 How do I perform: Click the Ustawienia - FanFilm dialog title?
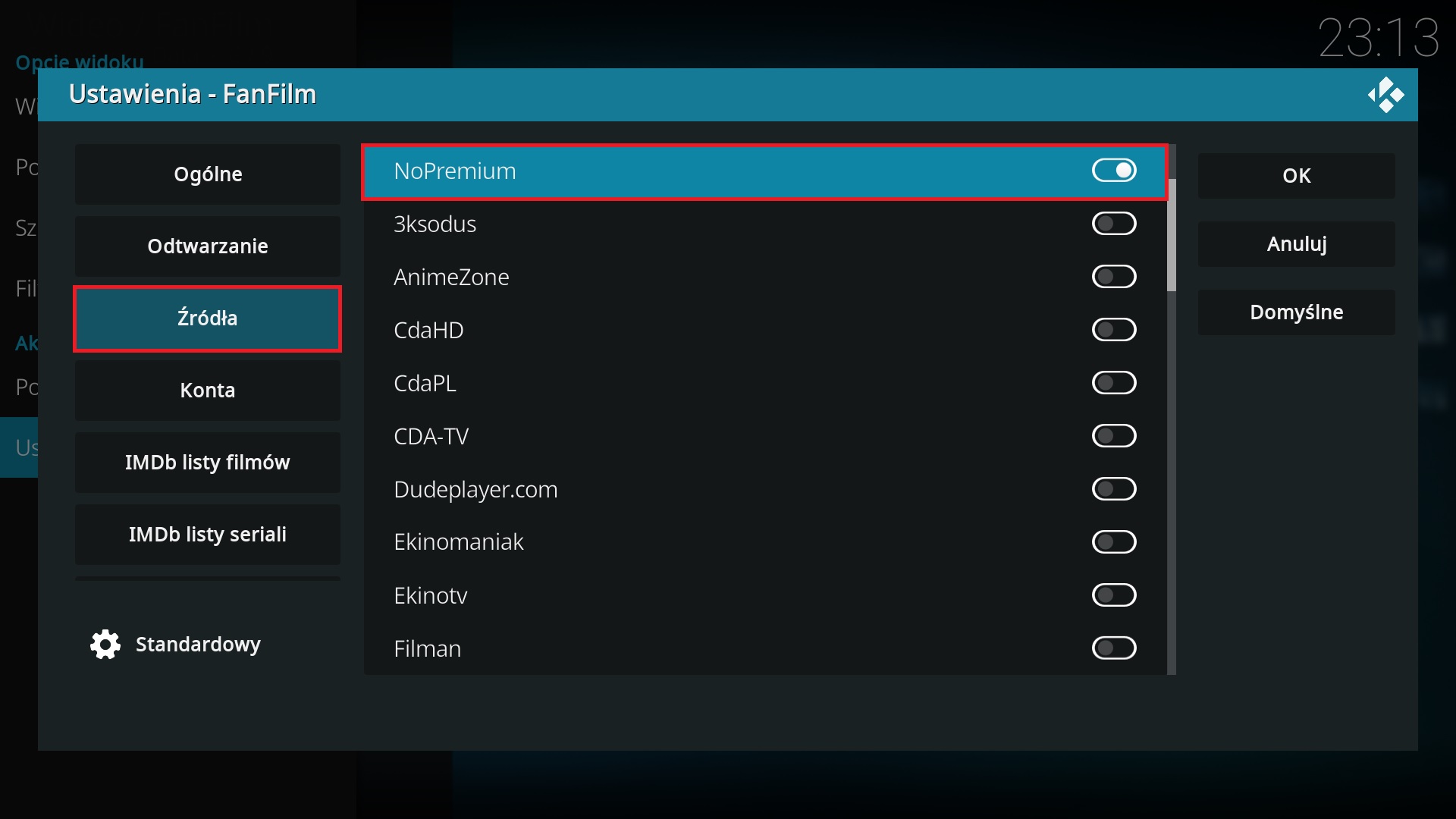(x=193, y=94)
